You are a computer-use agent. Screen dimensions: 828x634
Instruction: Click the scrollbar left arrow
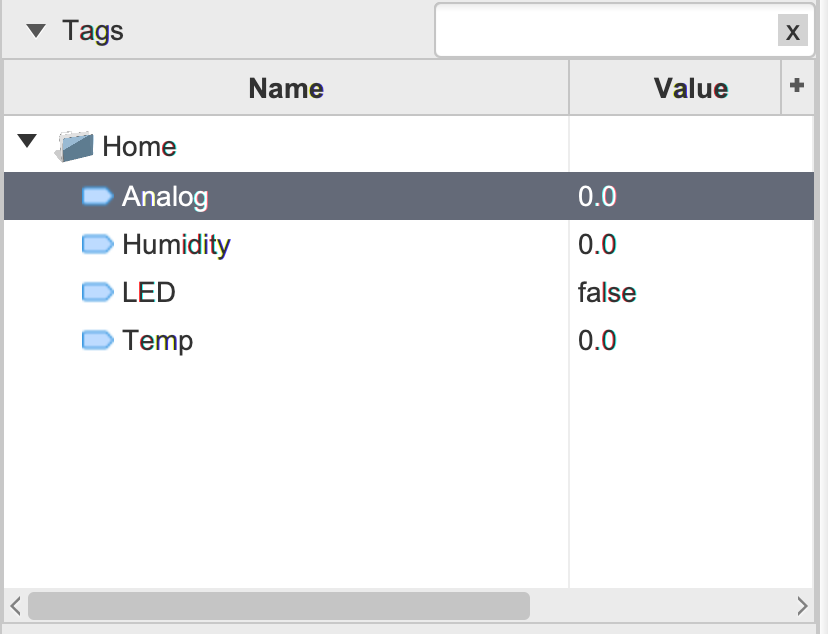coord(15,605)
